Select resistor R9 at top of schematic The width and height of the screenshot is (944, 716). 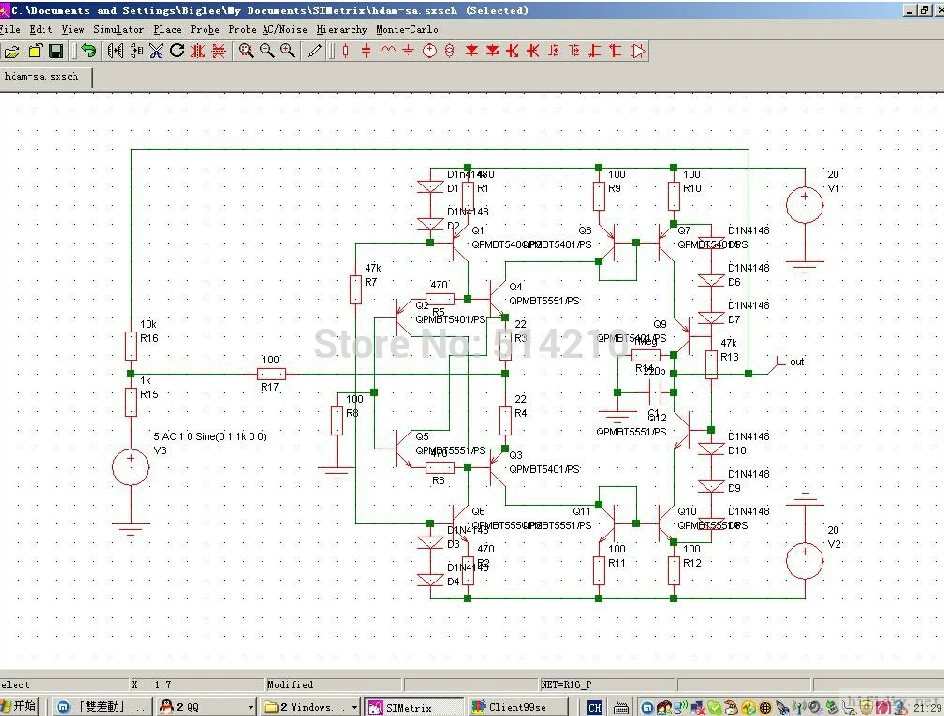[598, 196]
